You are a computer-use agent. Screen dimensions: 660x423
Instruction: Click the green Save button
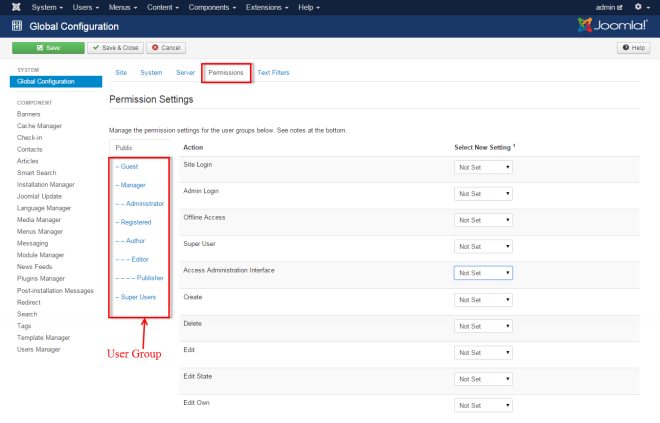coord(48,48)
